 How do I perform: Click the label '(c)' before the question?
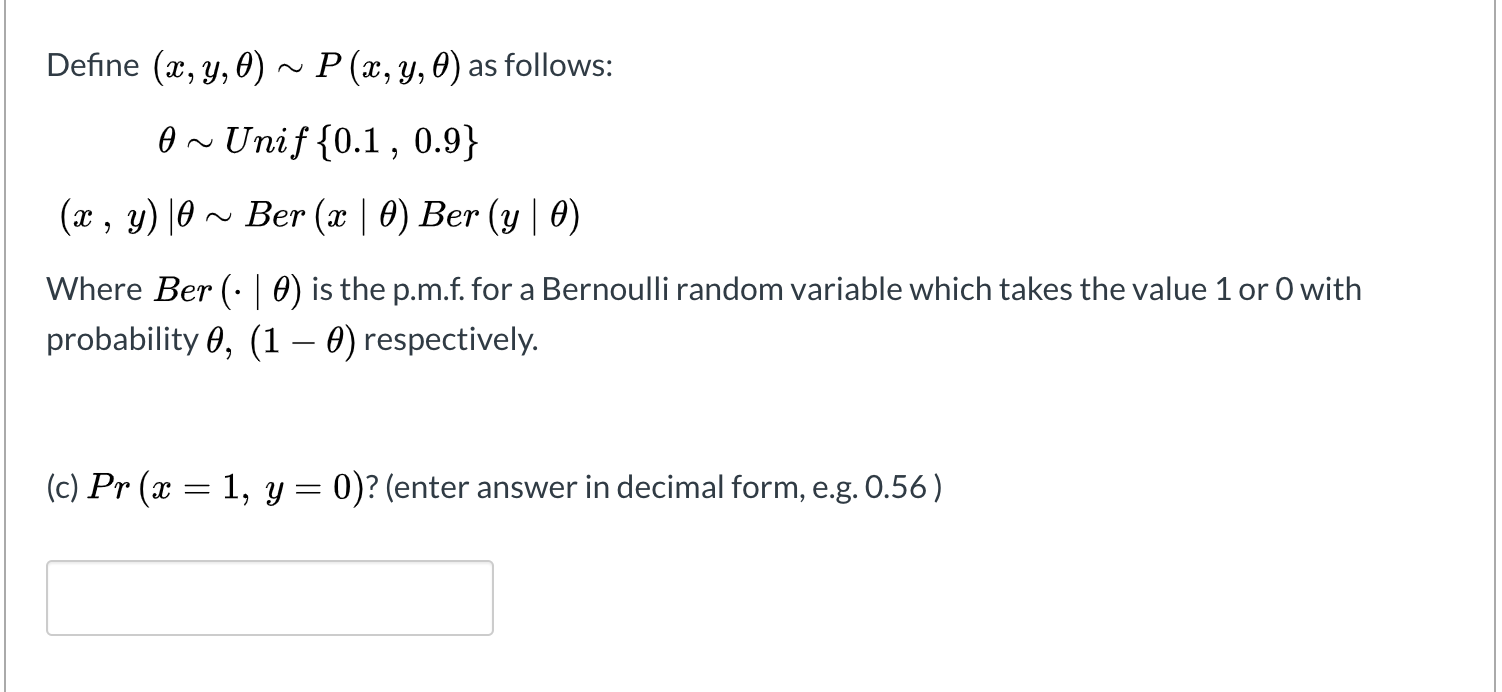(x=60, y=487)
